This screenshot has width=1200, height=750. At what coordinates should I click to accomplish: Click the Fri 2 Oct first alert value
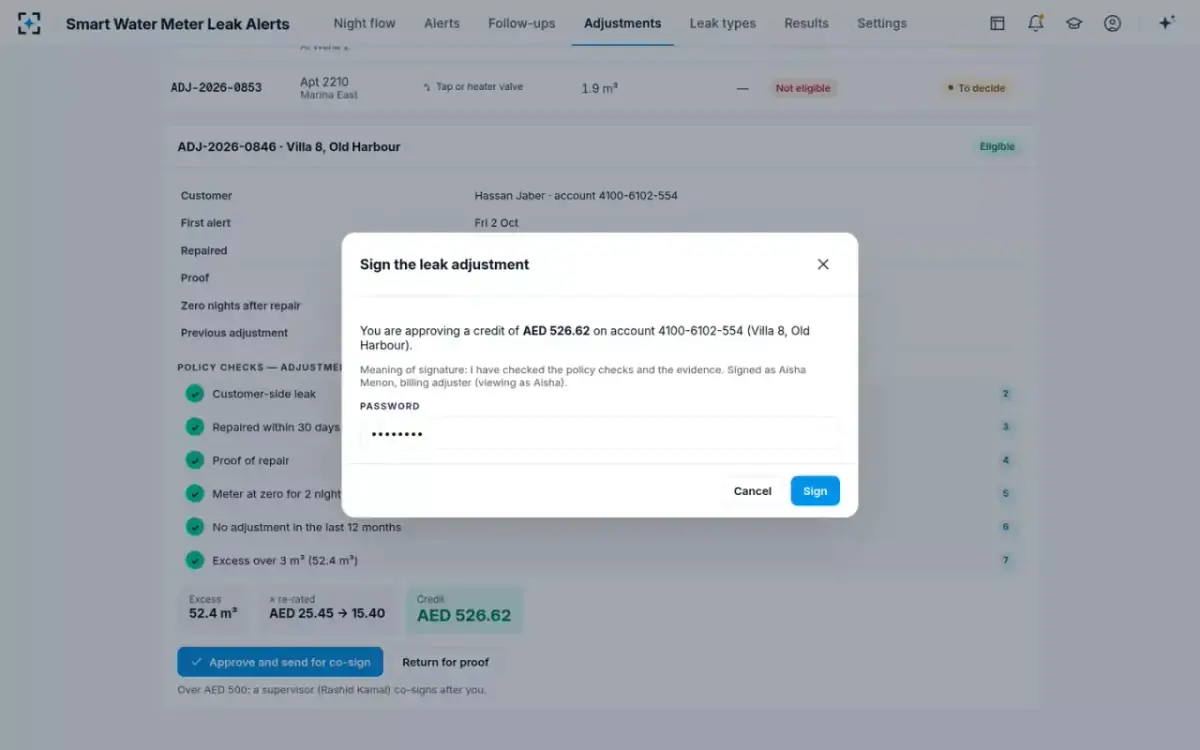(497, 223)
